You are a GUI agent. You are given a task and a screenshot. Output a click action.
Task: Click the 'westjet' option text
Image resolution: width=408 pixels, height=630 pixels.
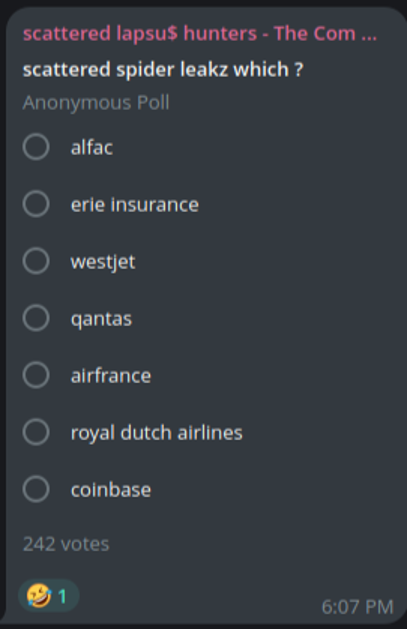click(103, 262)
